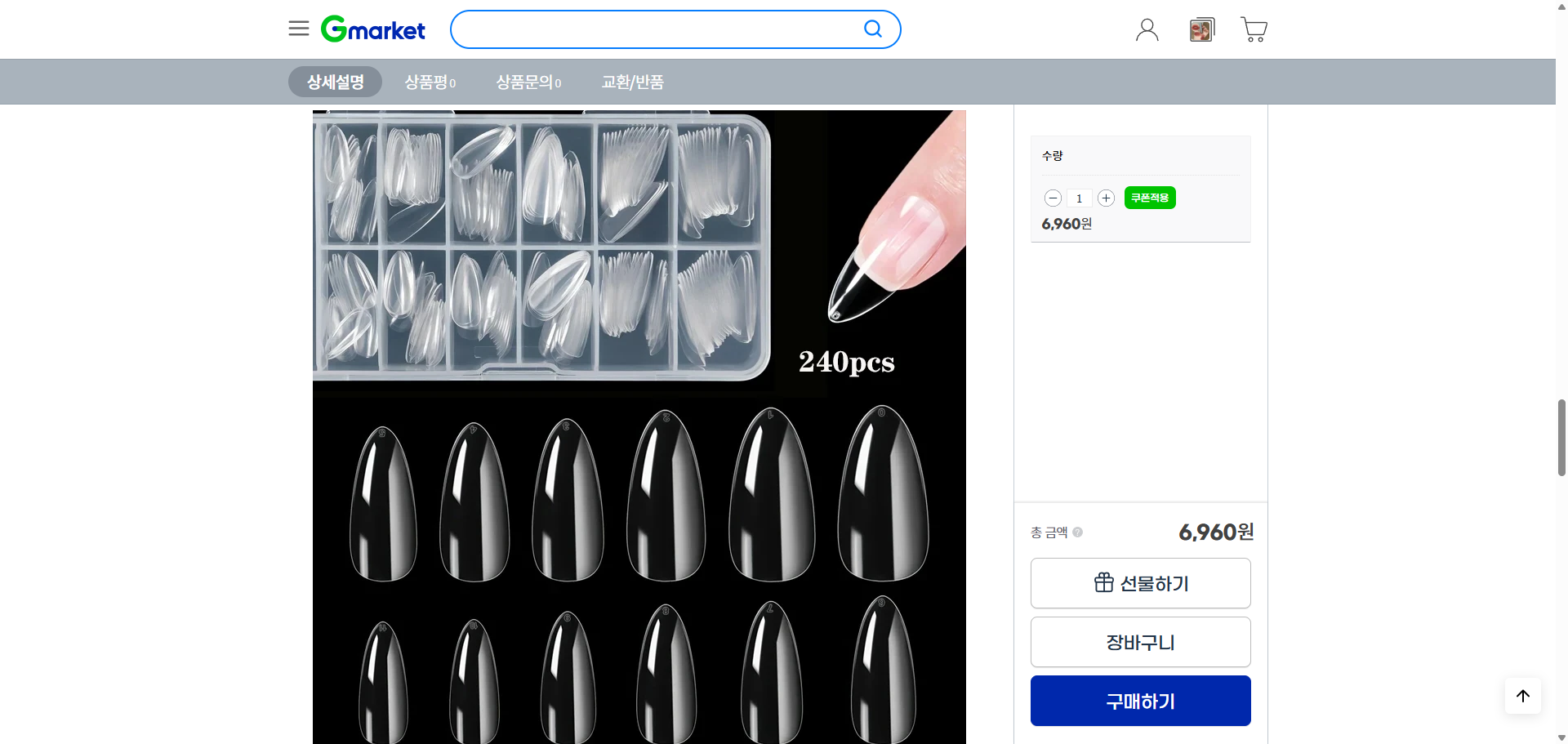The height and width of the screenshot is (744, 1568).
Task: Click the page vertical scrollbar thumb
Action: pyautogui.click(x=1561, y=438)
